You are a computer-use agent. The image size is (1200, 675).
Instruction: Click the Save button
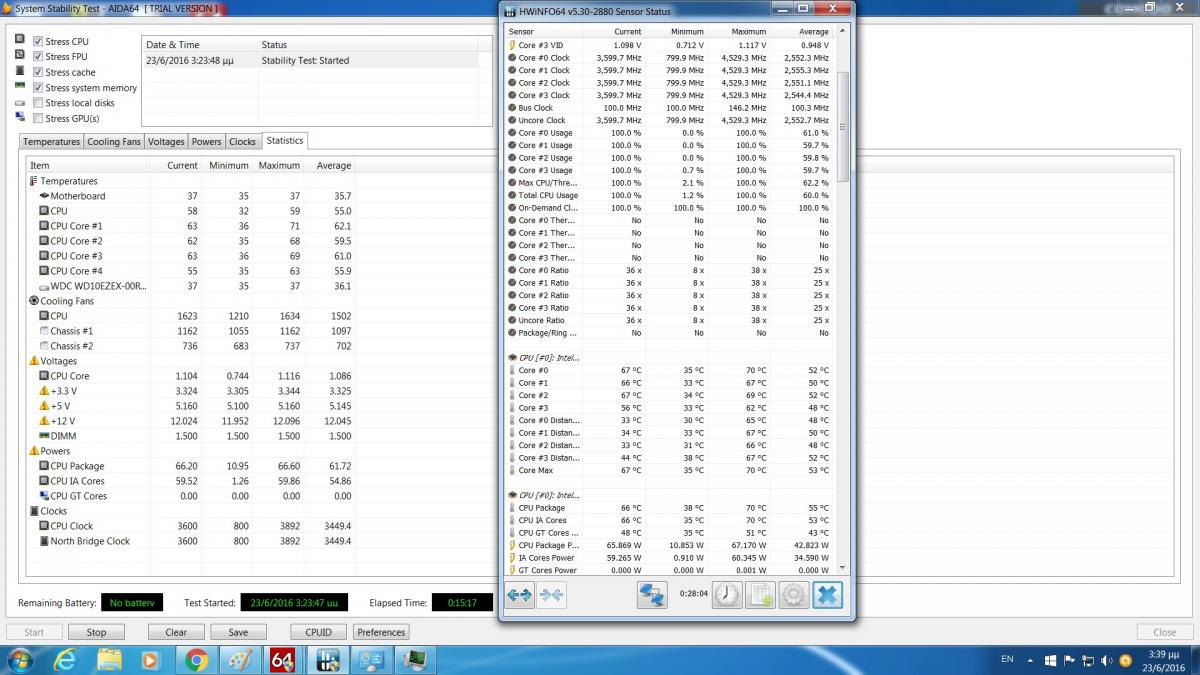pyautogui.click(x=238, y=632)
